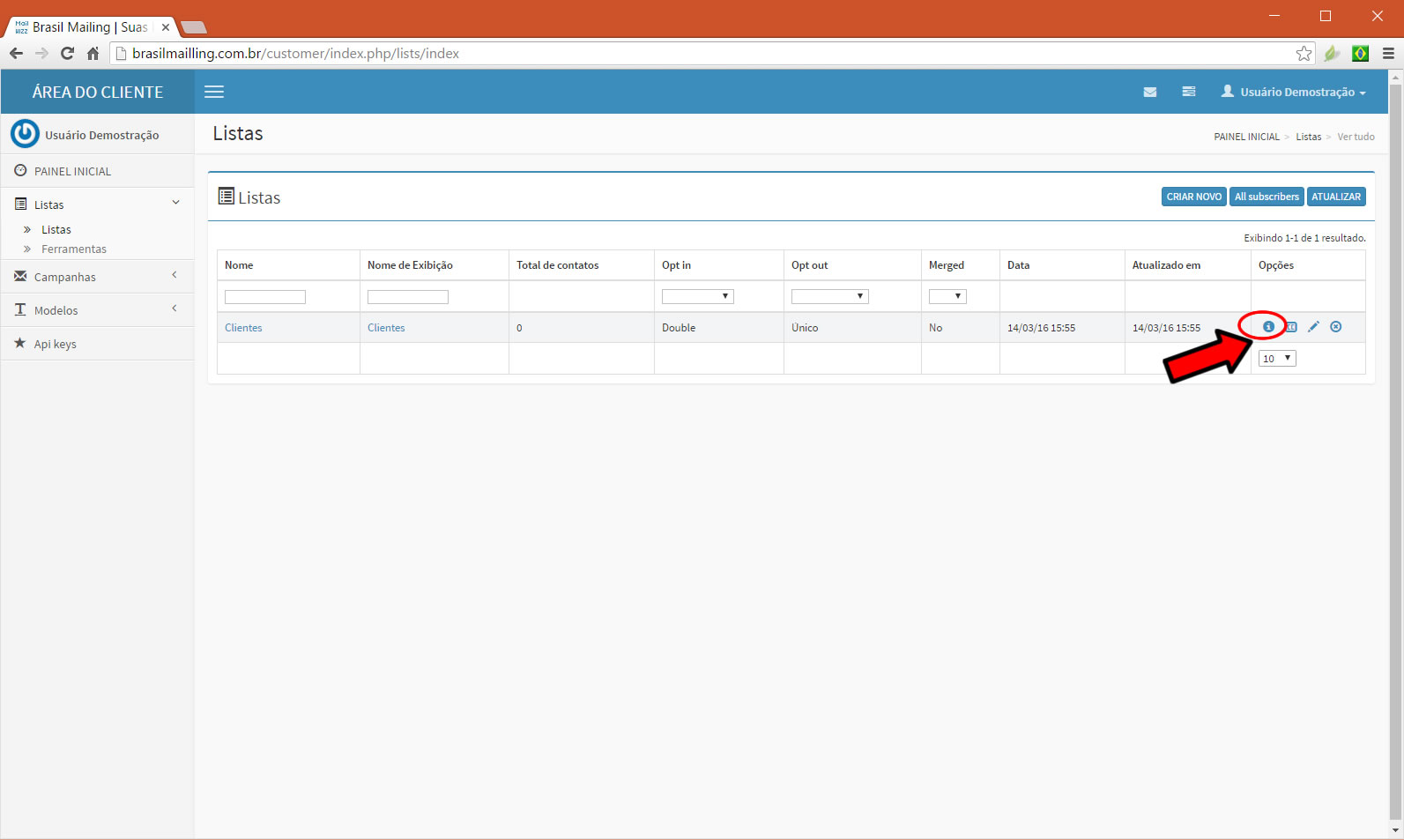Sort by the Atualizado em column header

click(1166, 265)
